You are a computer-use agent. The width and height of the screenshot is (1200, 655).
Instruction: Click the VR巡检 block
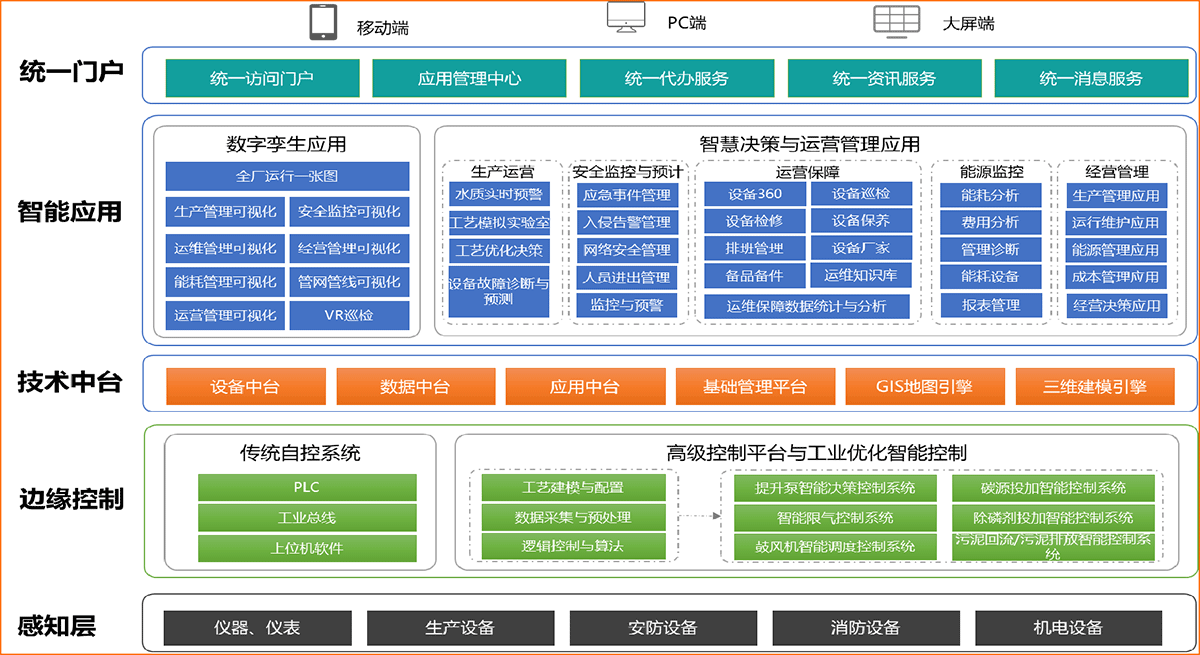349,315
